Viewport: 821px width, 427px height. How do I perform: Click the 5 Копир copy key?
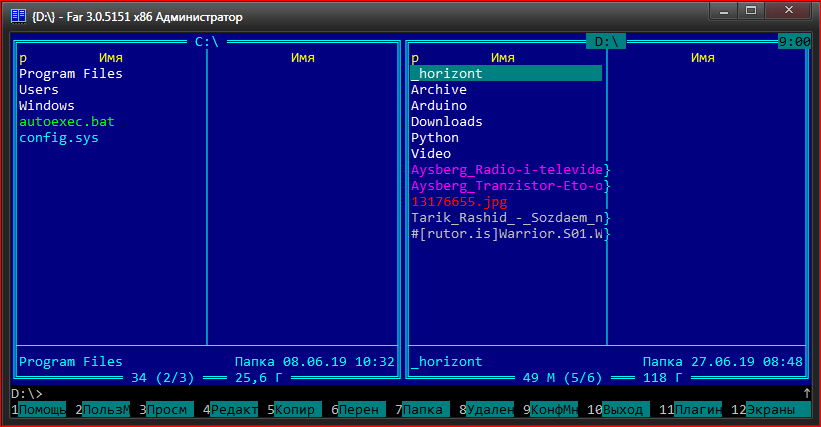[296, 410]
